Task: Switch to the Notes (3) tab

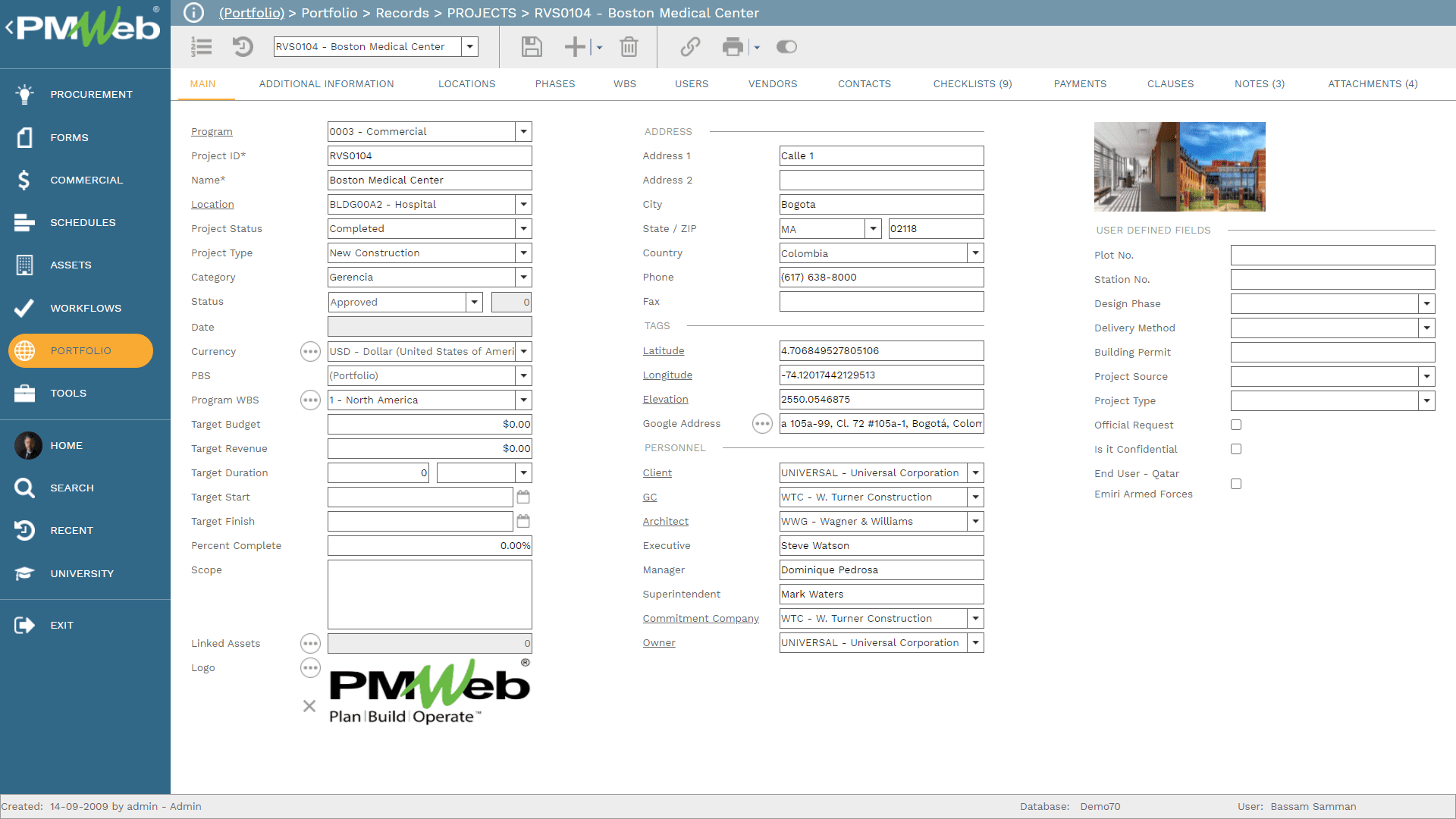Action: click(1260, 84)
